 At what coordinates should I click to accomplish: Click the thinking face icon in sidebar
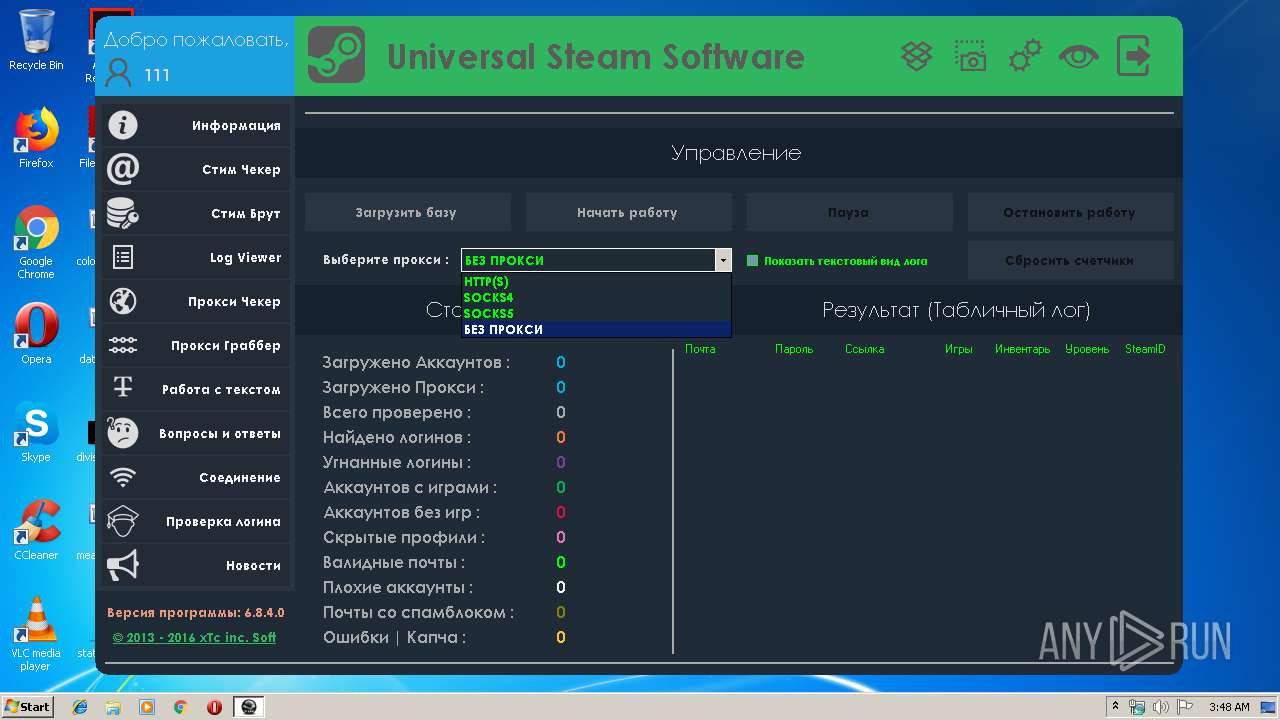(123, 433)
